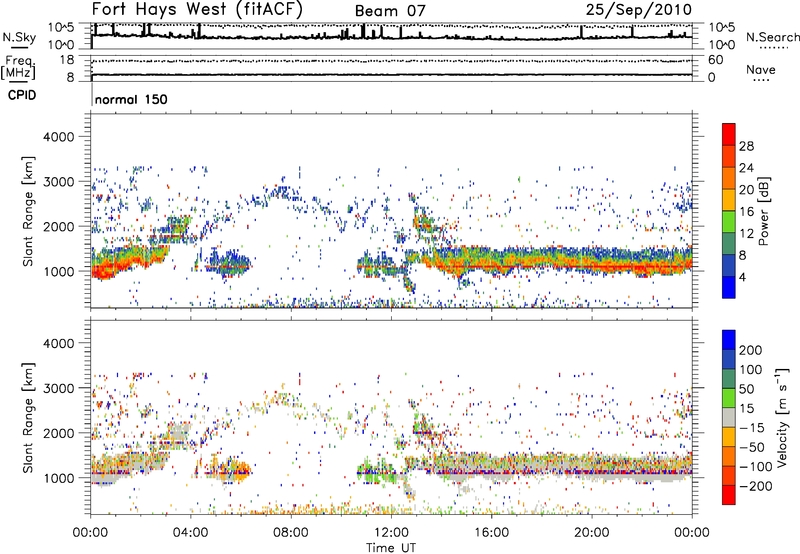The image size is (800, 554).
Task: Click the velocity color bar
Action: click(729, 417)
